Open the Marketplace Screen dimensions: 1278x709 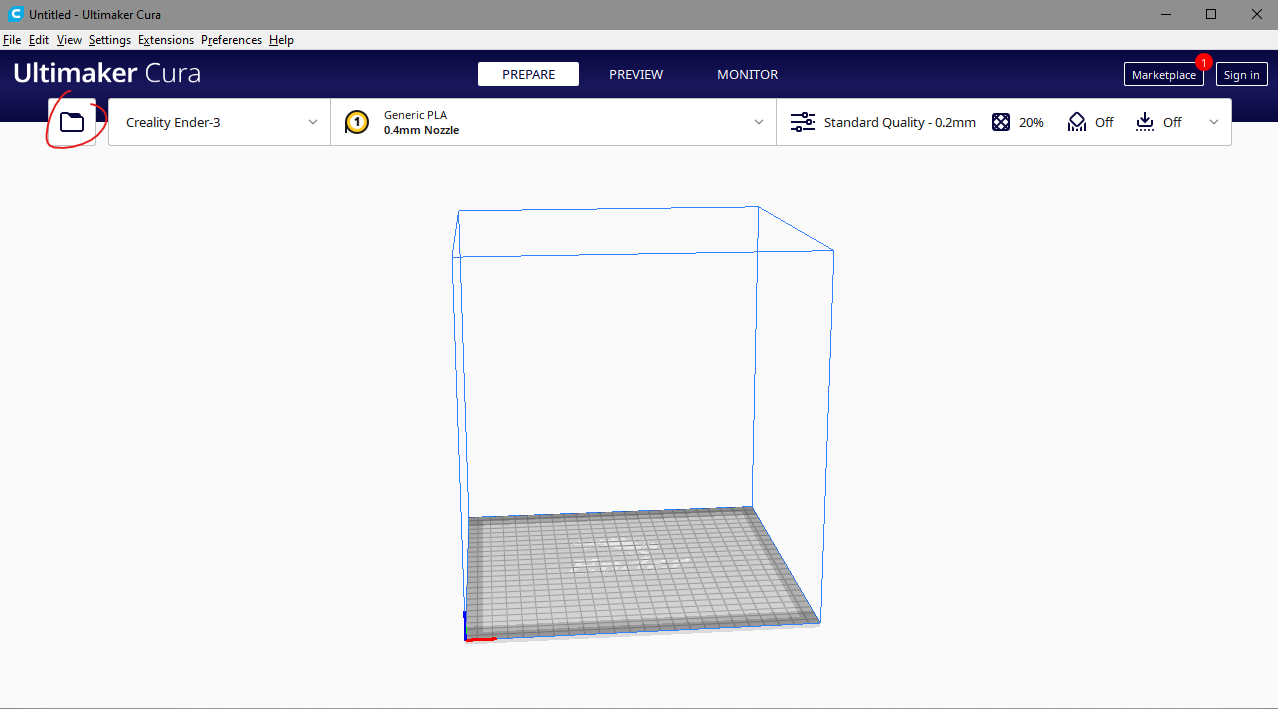pyautogui.click(x=1164, y=75)
